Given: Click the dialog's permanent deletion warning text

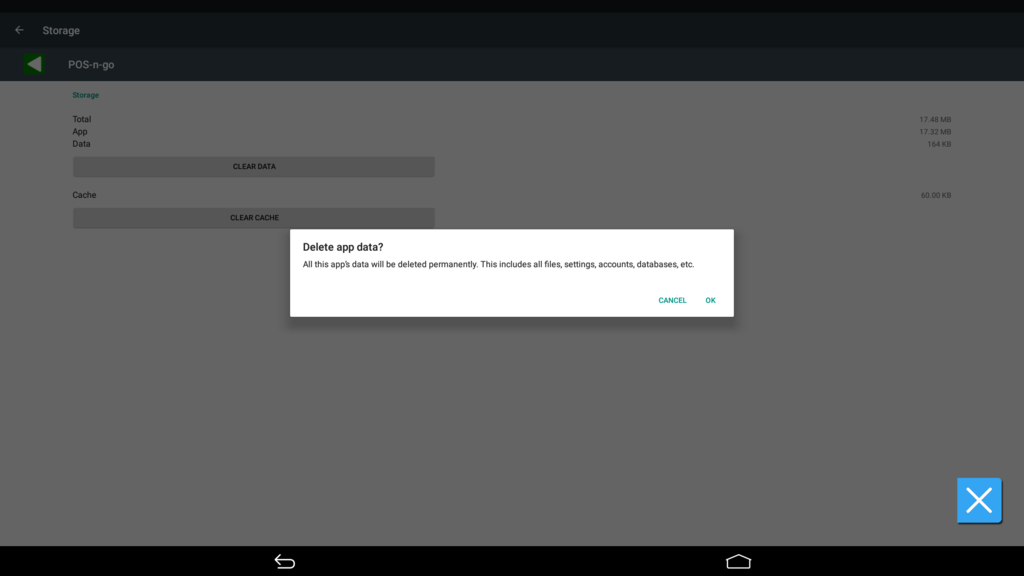Looking at the screenshot, I should click(498, 264).
